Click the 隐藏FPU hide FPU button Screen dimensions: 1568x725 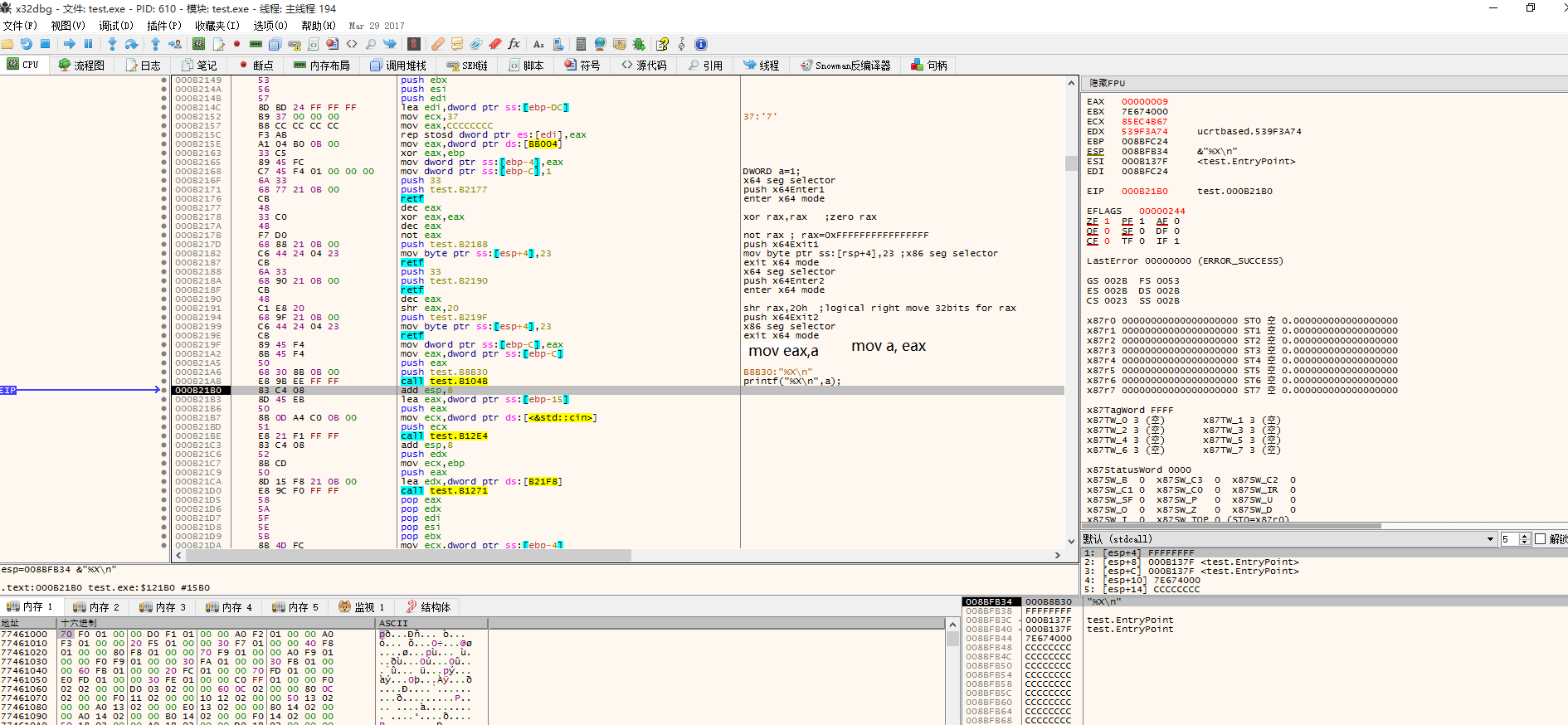click(x=1107, y=83)
